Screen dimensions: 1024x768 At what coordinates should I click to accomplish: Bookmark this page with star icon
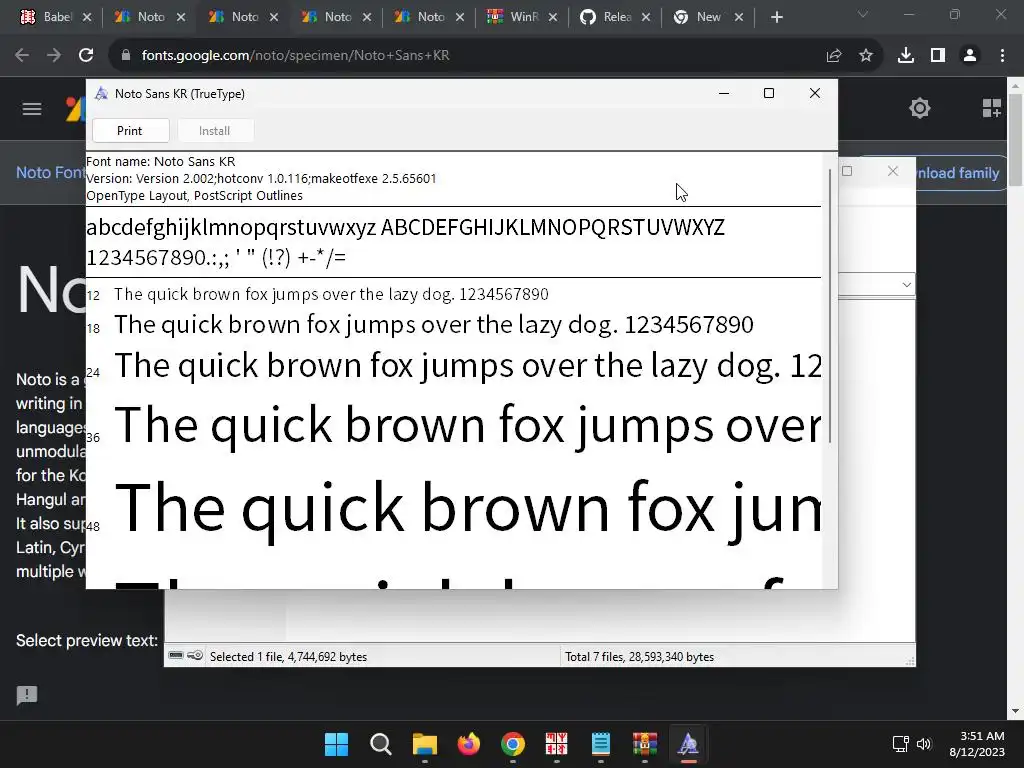(x=866, y=56)
